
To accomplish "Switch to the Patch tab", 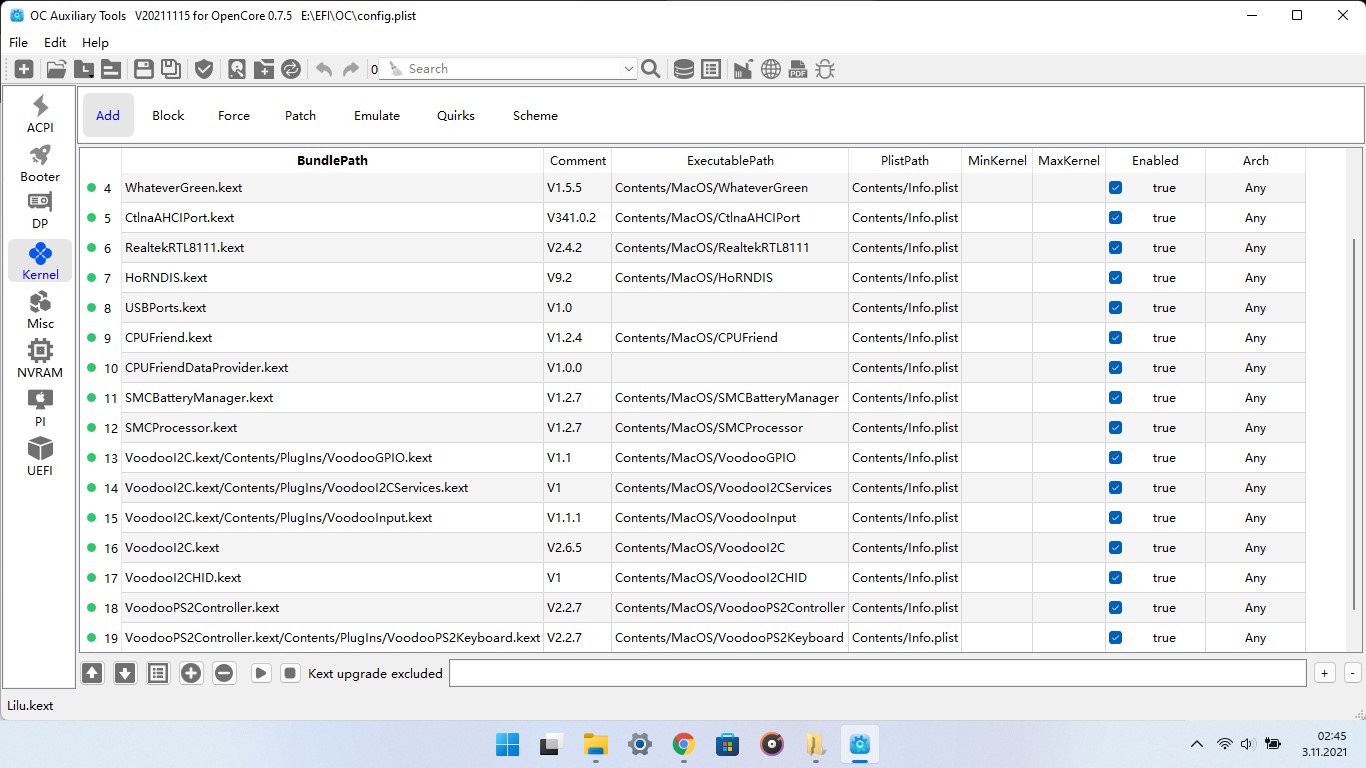I will click(300, 116).
